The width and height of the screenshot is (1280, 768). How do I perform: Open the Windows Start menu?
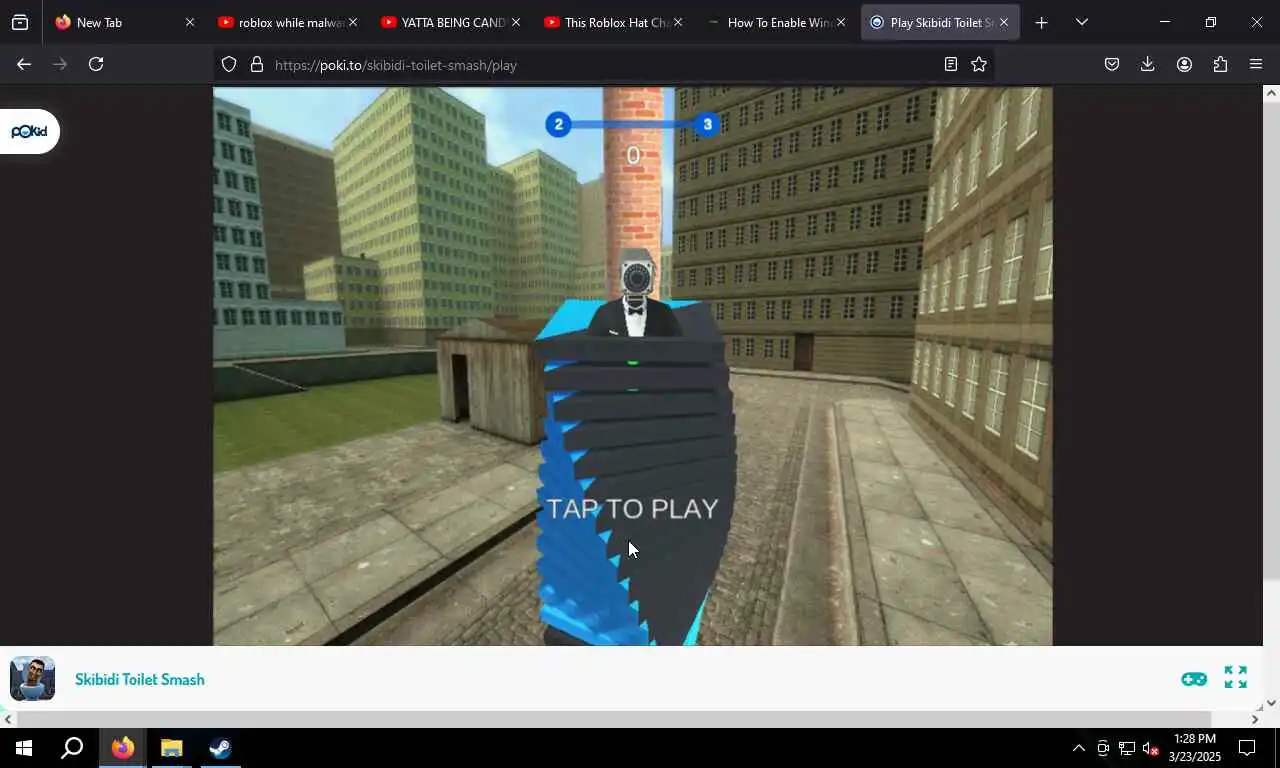pyautogui.click(x=24, y=748)
